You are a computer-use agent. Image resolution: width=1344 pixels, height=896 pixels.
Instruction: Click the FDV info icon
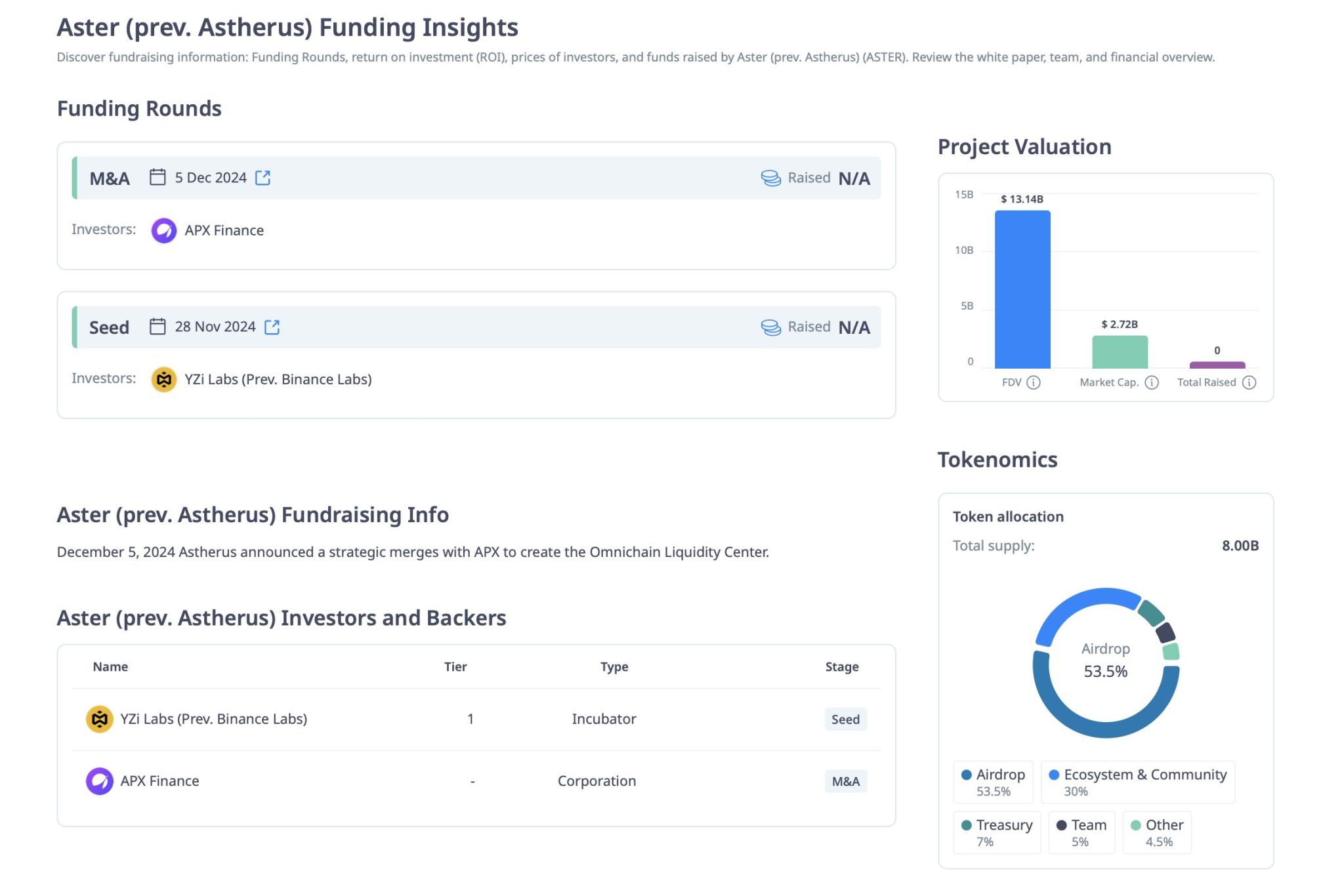[x=1034, y=382]
